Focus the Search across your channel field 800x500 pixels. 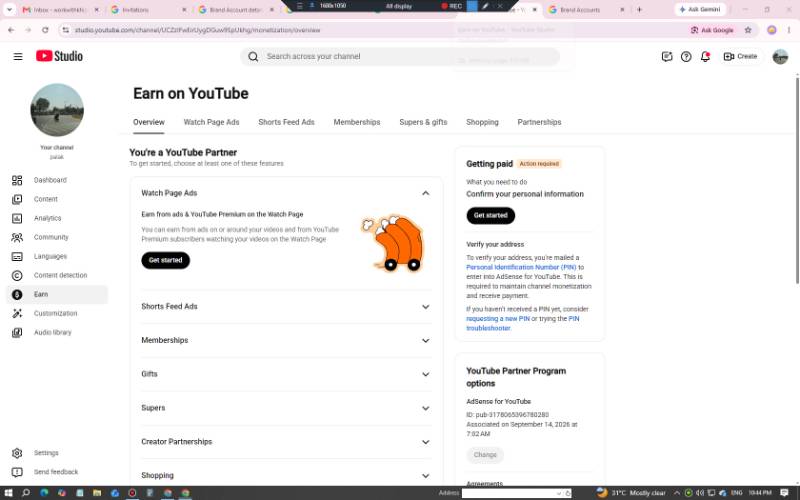[x=400, y=57]
